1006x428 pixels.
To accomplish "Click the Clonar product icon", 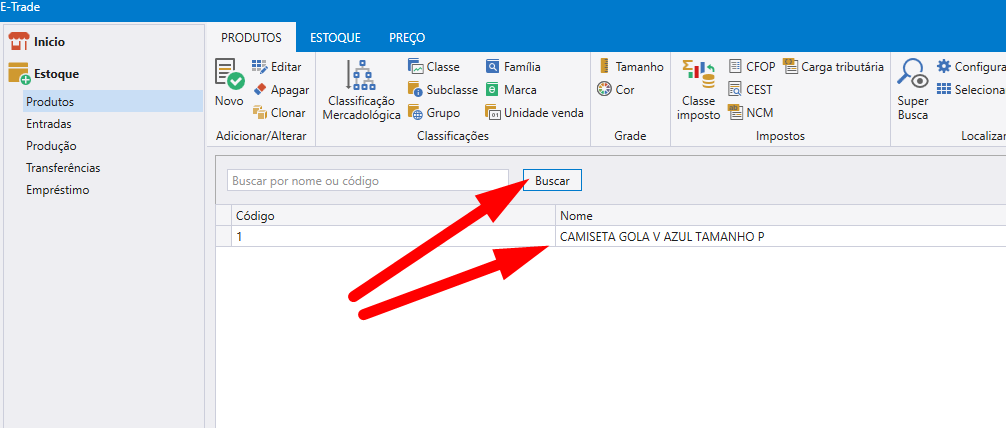I will pyautogui.click(x=260, y=113).
